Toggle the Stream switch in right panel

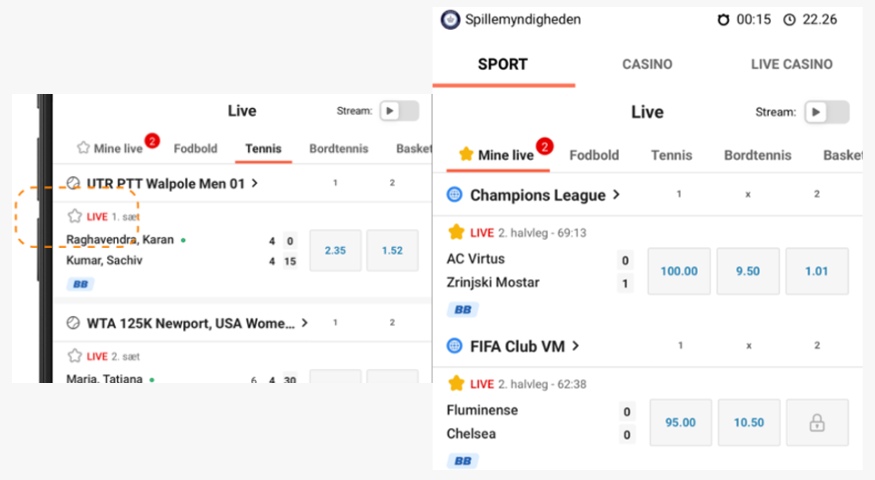[x=827, y=112]
